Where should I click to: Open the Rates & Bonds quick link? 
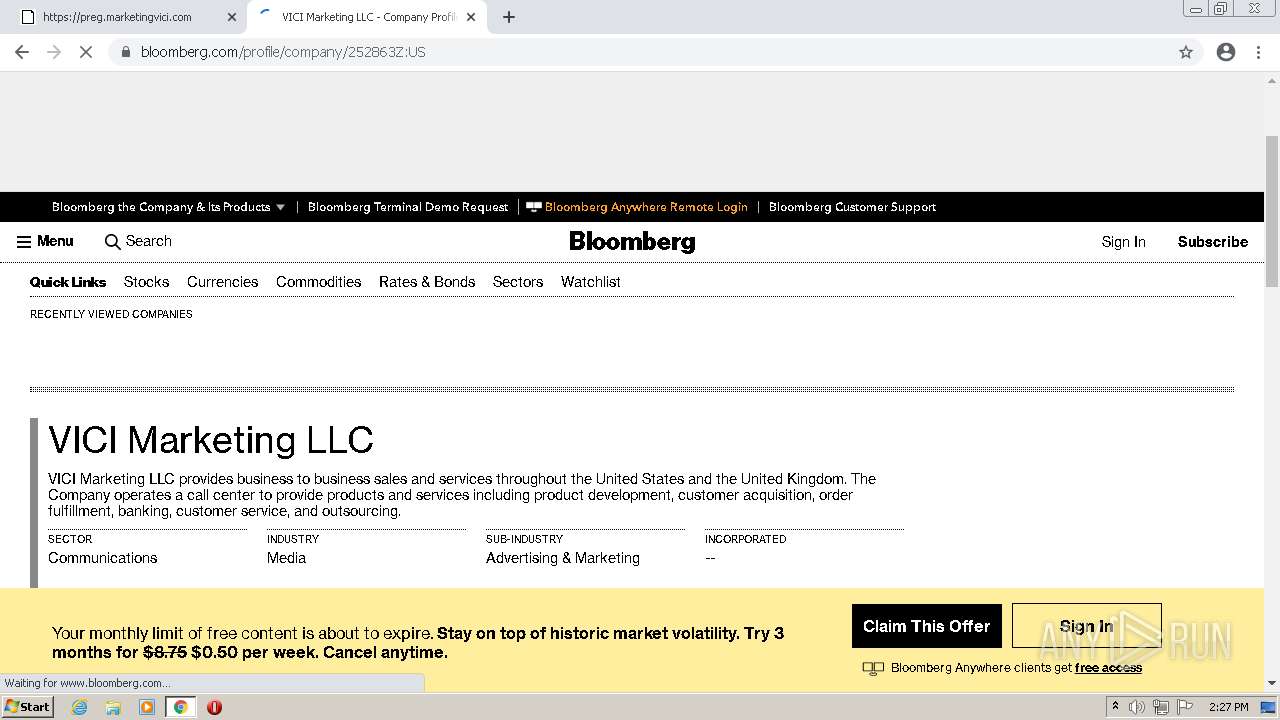[x=427, y=282]
